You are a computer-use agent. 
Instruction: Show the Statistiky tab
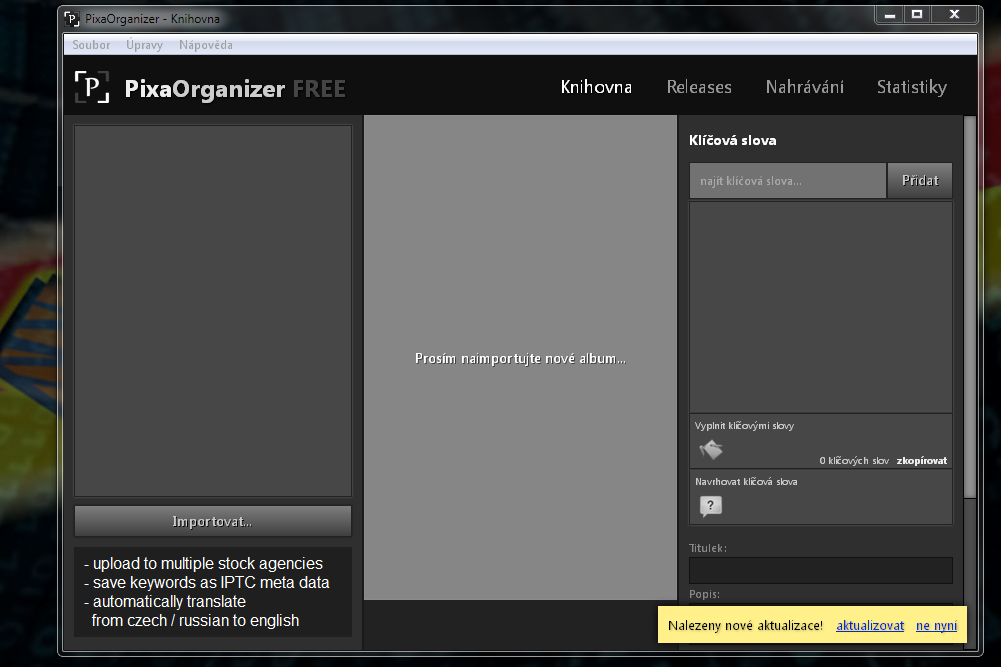(x=911, y=87)
